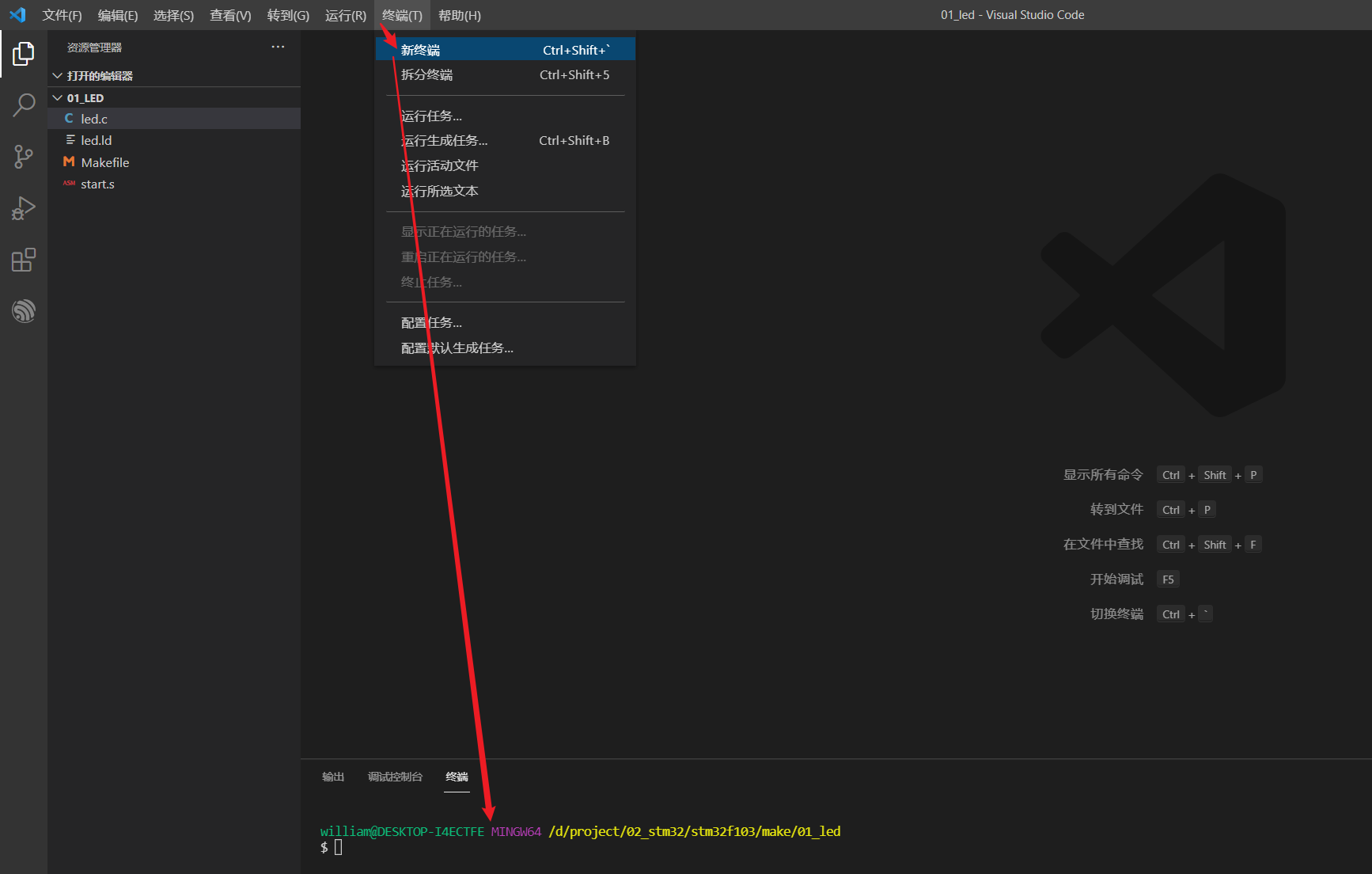Open the Extensions view icon
Viewport: 1372px width, 874px height.
point(24,260)
